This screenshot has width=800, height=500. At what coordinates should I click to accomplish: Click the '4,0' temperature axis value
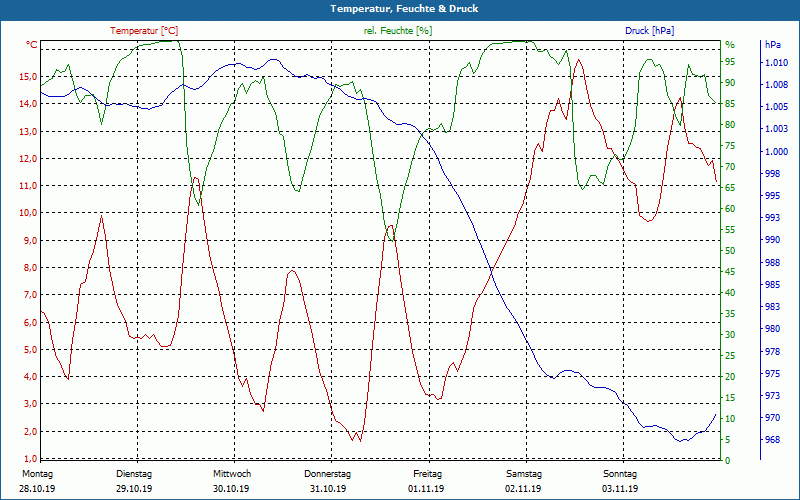[30, 377]
